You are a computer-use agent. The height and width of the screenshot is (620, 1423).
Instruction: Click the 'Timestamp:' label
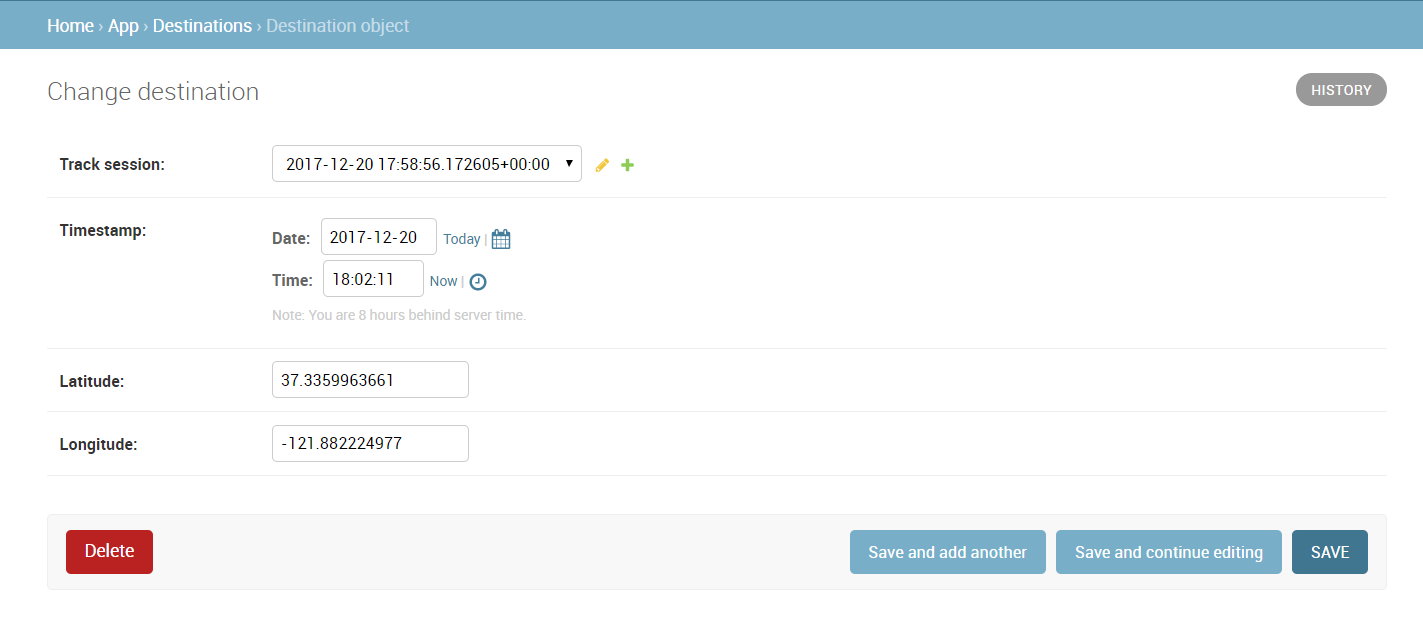click(103, 230)
